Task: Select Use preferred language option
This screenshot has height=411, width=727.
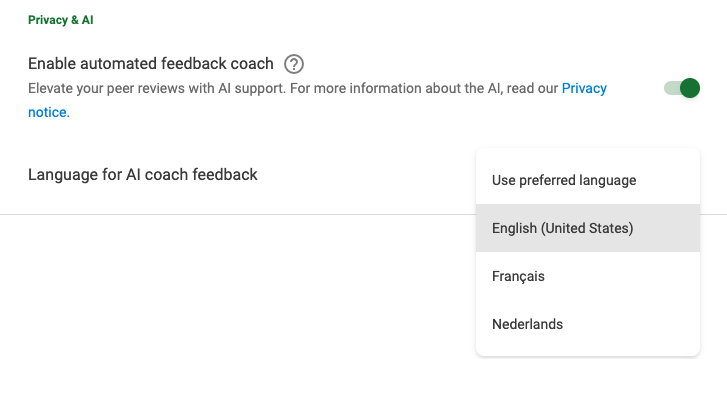Action: [x=588, y=180]
